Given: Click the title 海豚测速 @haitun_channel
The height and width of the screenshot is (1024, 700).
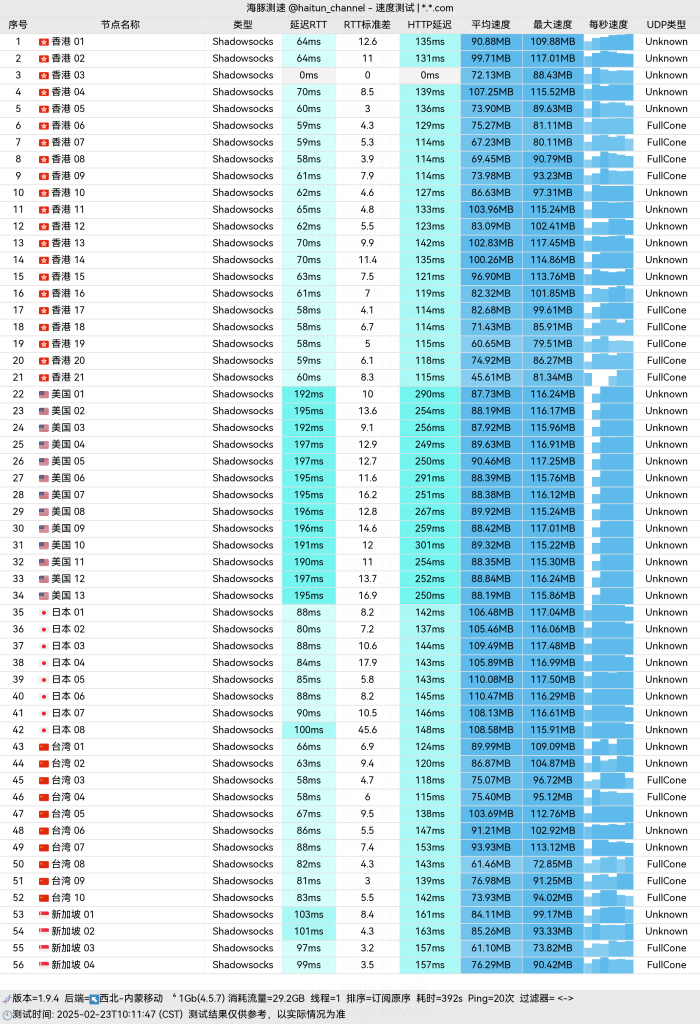Looking at the screenshot, I should point(306,8).
